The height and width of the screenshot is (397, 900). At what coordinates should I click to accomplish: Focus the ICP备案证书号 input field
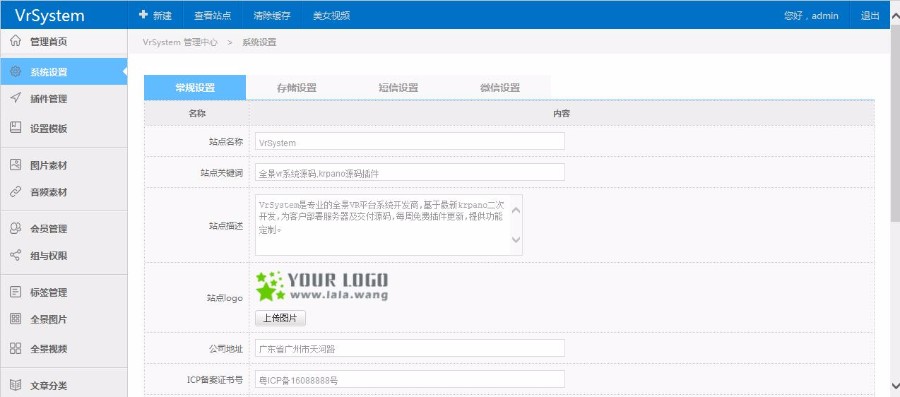(410, 379)
